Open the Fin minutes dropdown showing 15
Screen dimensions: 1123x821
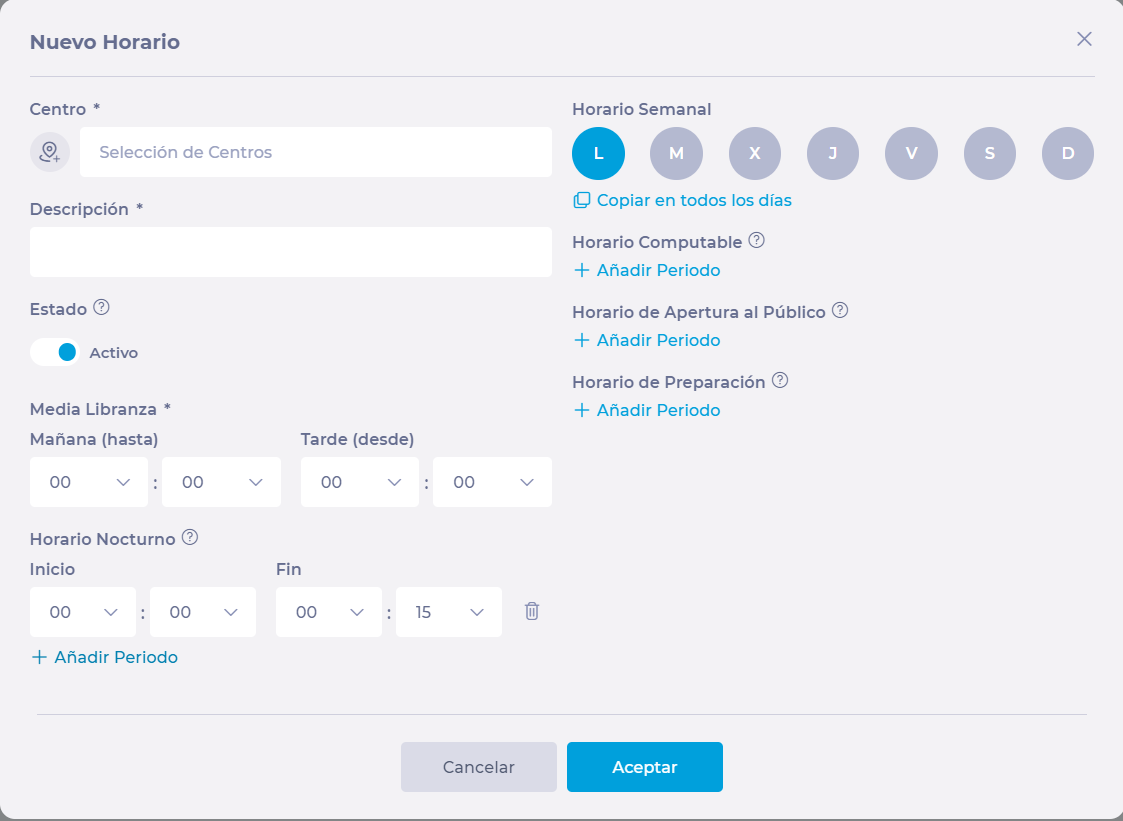point(449,612)
